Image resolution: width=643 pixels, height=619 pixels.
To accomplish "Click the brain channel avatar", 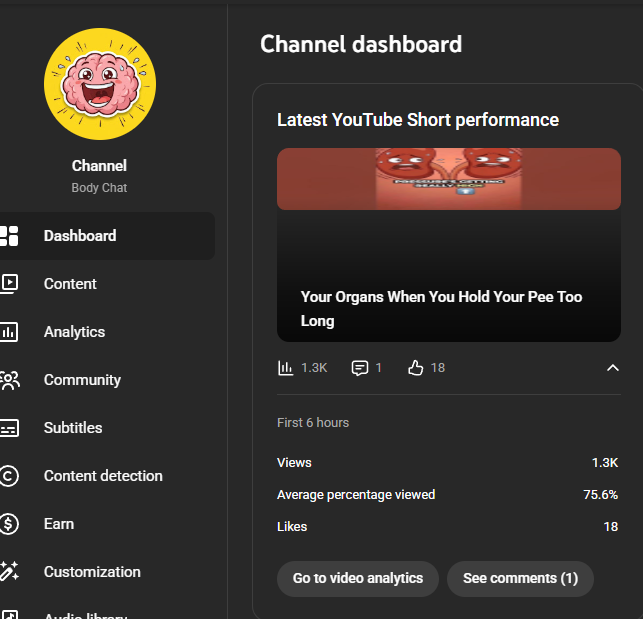I will (x=100, y=84).
